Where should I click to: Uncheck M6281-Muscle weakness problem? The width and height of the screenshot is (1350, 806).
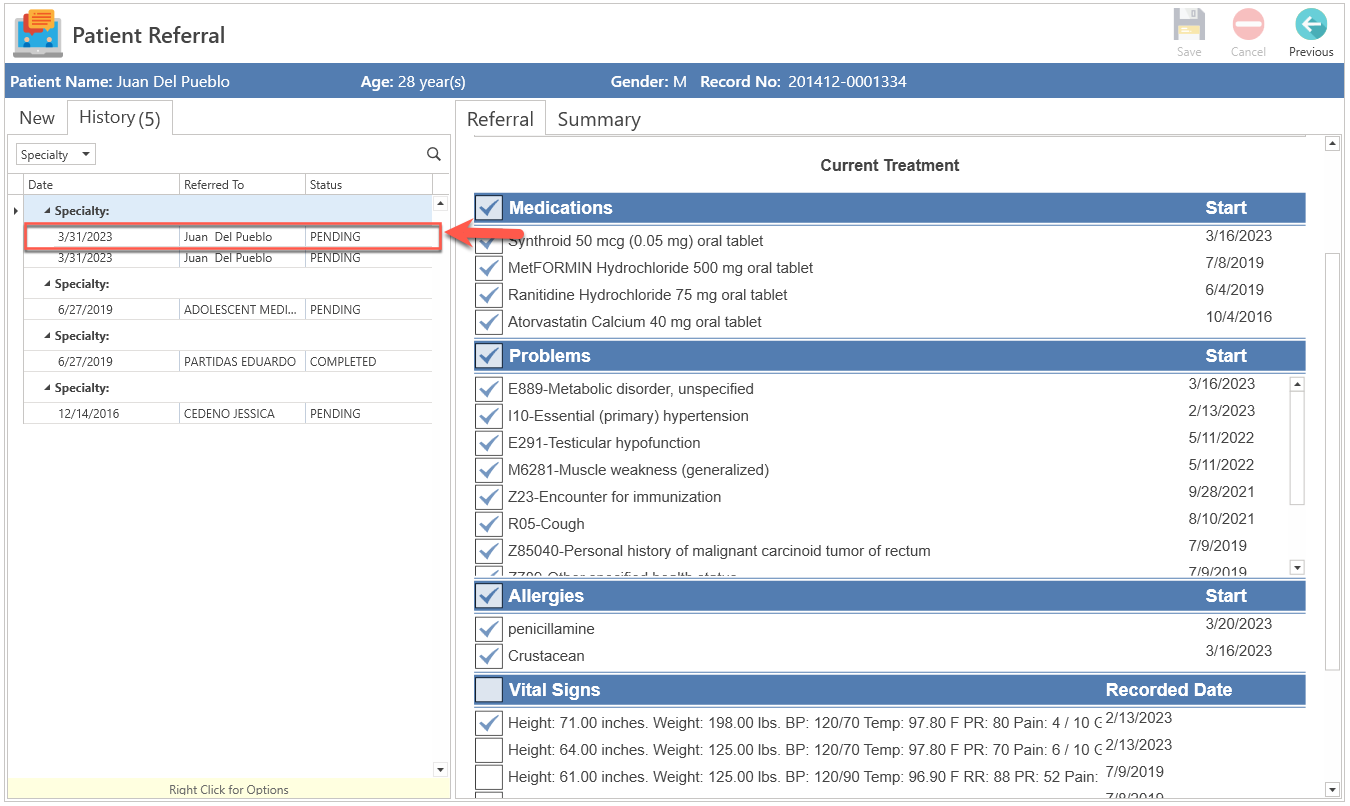click(489, 470)
